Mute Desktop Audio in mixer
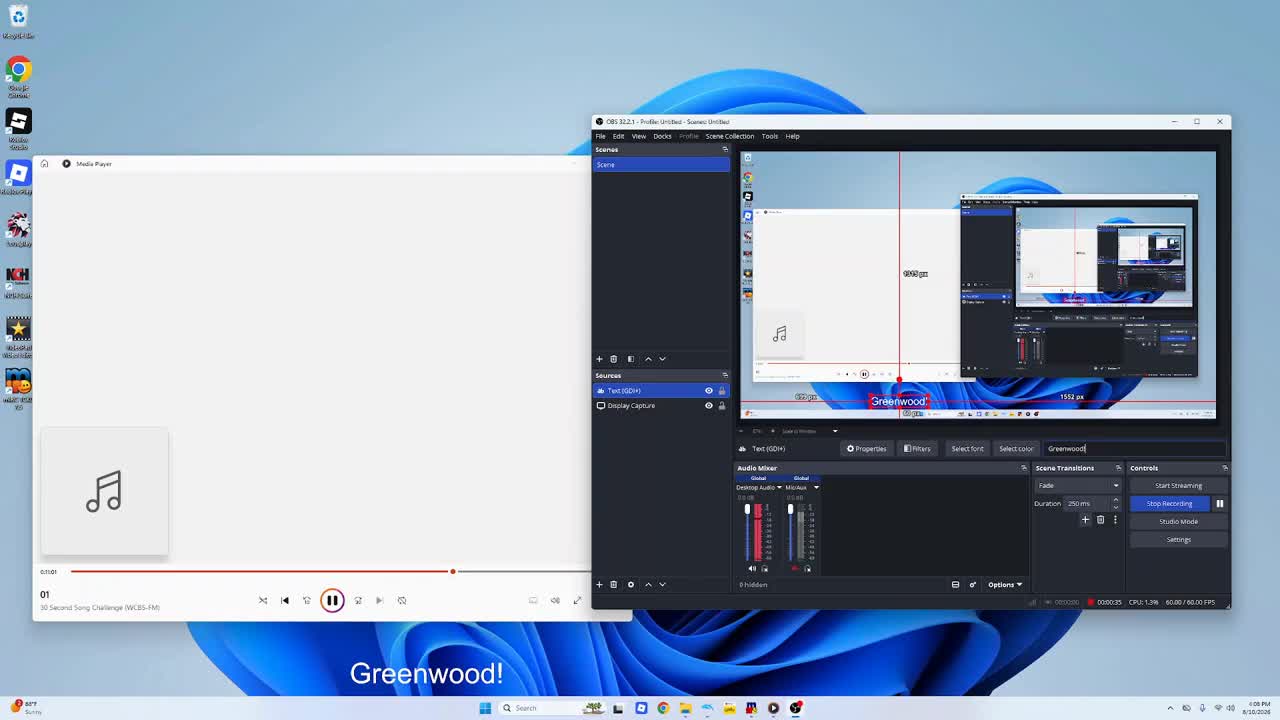 click(753, 569)
